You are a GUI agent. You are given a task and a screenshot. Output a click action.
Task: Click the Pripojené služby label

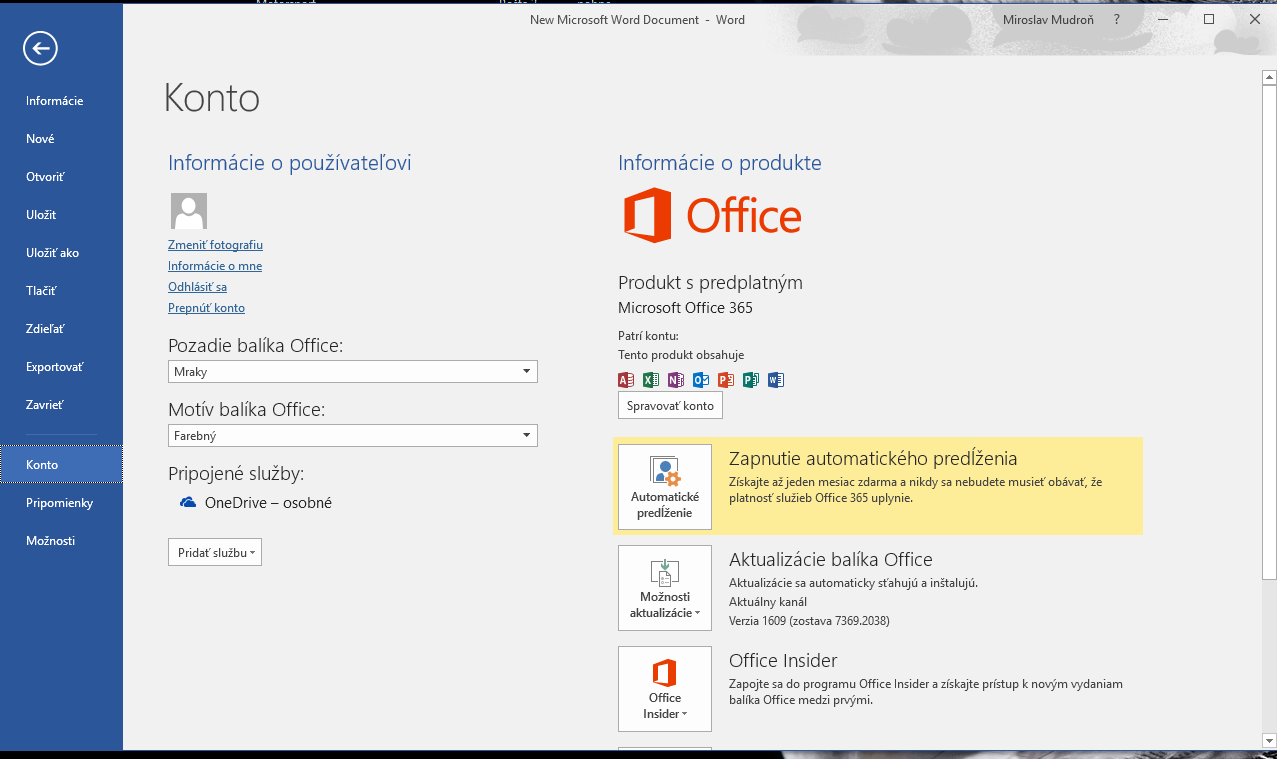pyautogui.click(x=236, y=474)
